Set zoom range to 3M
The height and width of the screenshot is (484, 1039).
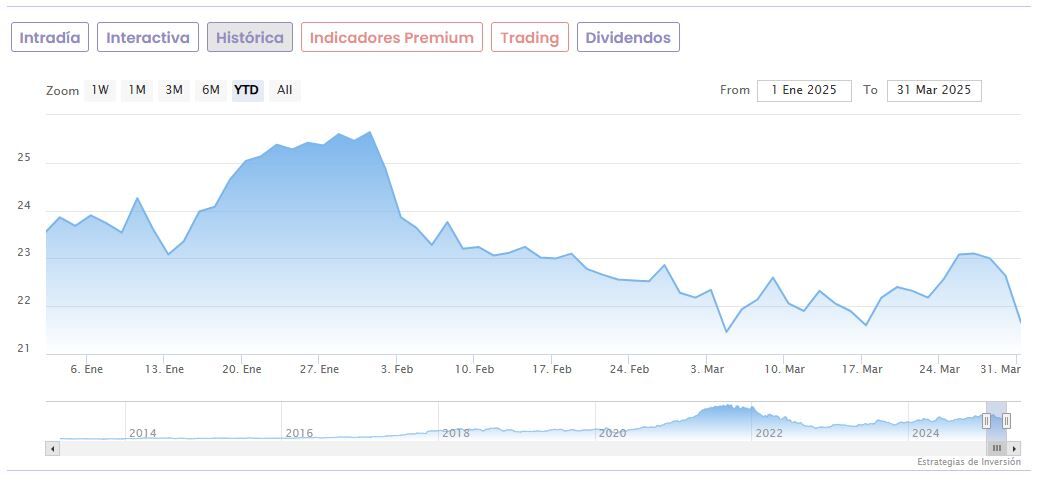[x=174, y=90]
